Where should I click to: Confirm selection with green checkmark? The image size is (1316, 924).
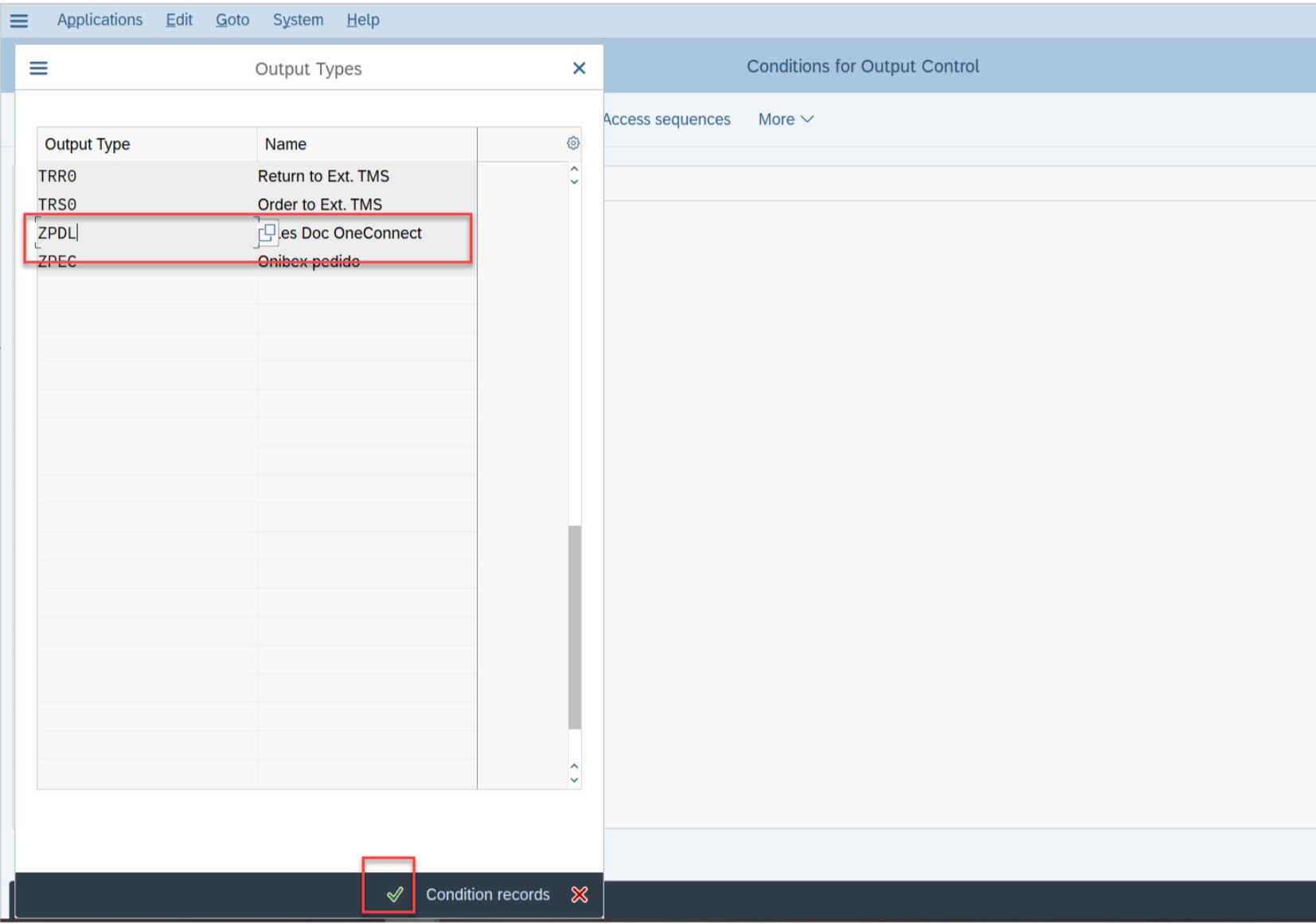click(x=394, y=895)
